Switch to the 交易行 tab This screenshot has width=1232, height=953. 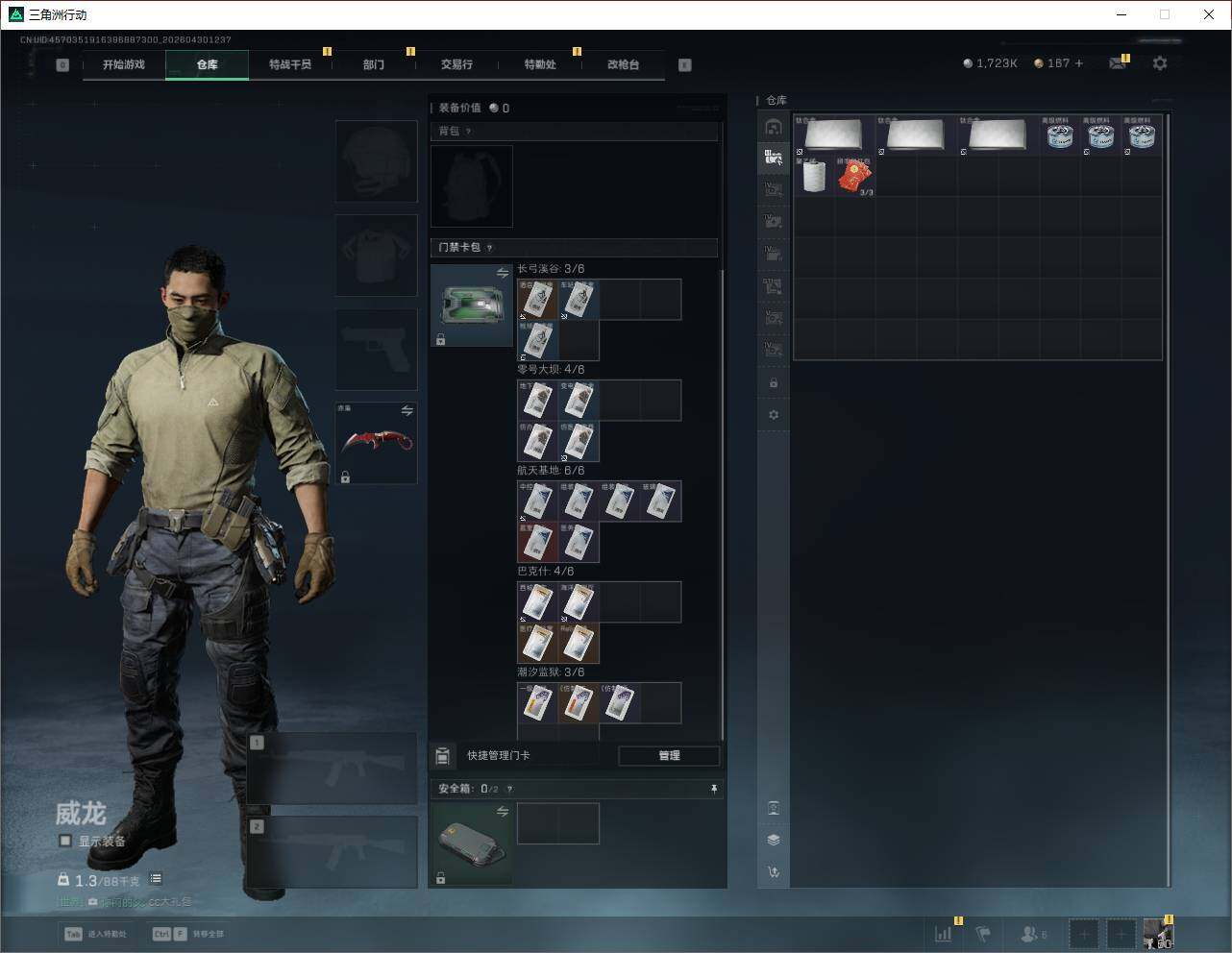(x=456, y=64)
